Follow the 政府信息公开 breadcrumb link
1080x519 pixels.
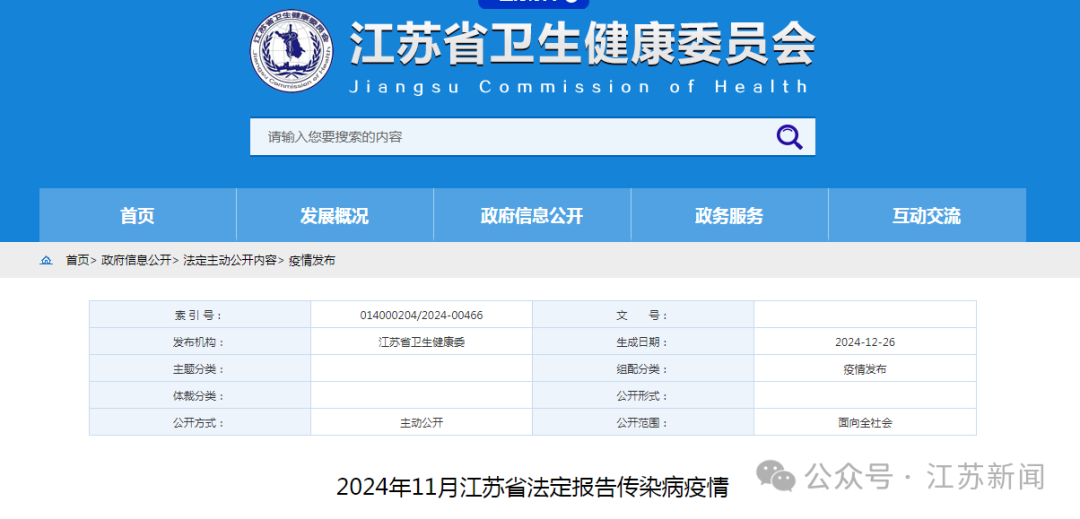tap(136, 260)
